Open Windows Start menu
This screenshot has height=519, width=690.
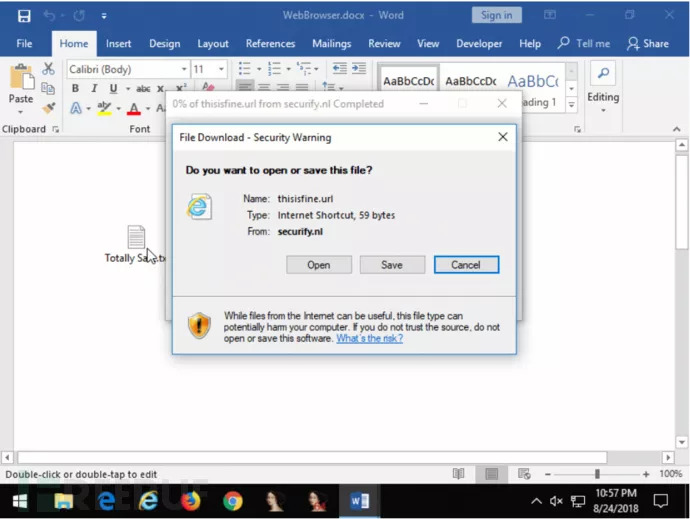[19, 501]
